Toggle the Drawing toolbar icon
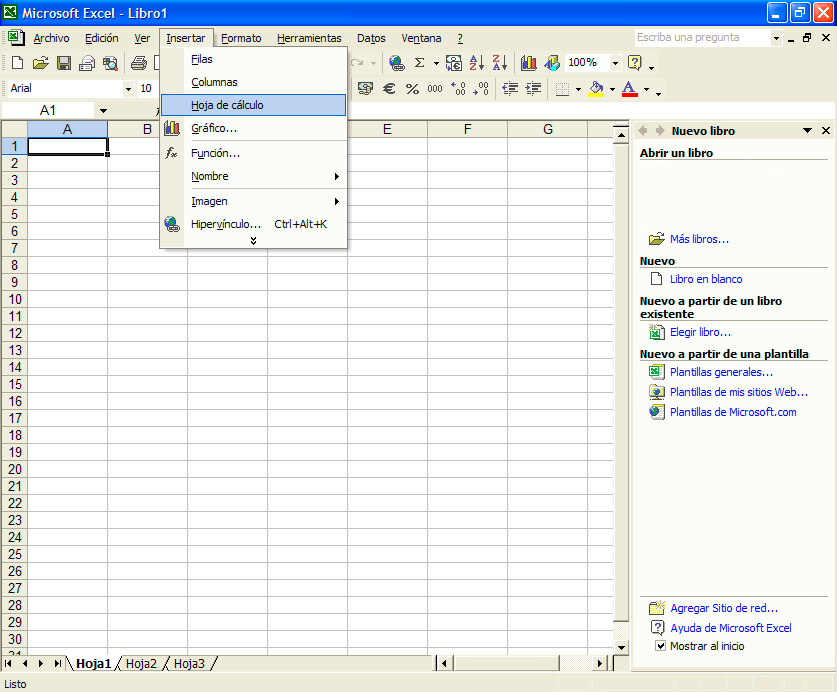This screenshot has width=837, height=692. [x=552, y=63]
